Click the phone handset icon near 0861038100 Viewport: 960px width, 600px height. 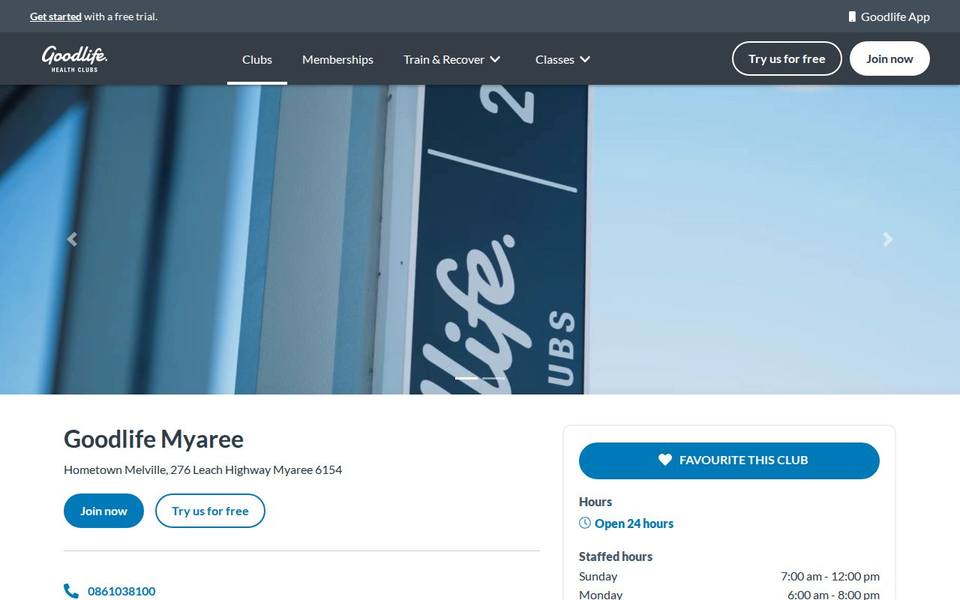click(x=71, y=591)
